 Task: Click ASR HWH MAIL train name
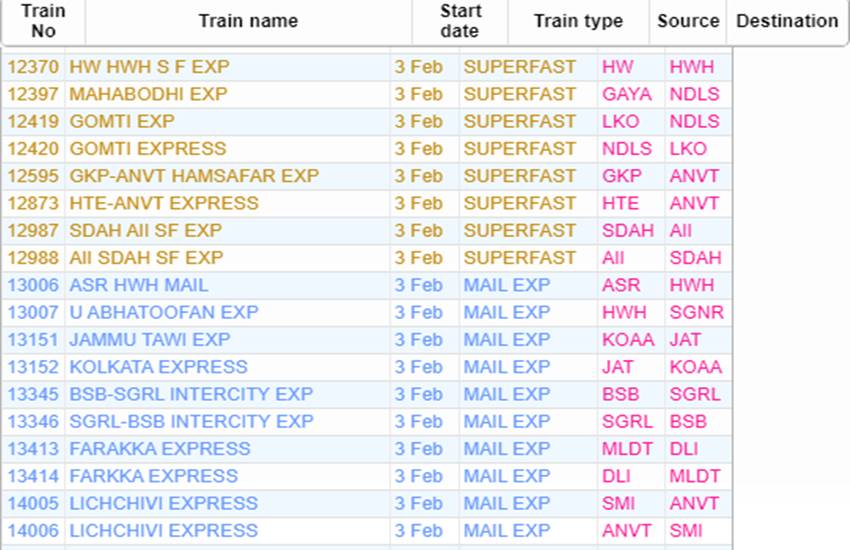pyautogui.click(x=139, y=285)
